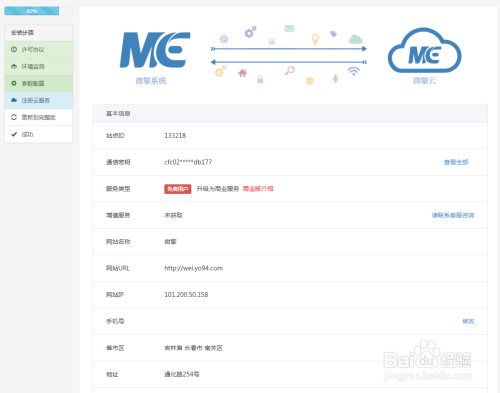Click the purple gears icon in the banner
500x393 pixels.
tap(250, 32)
